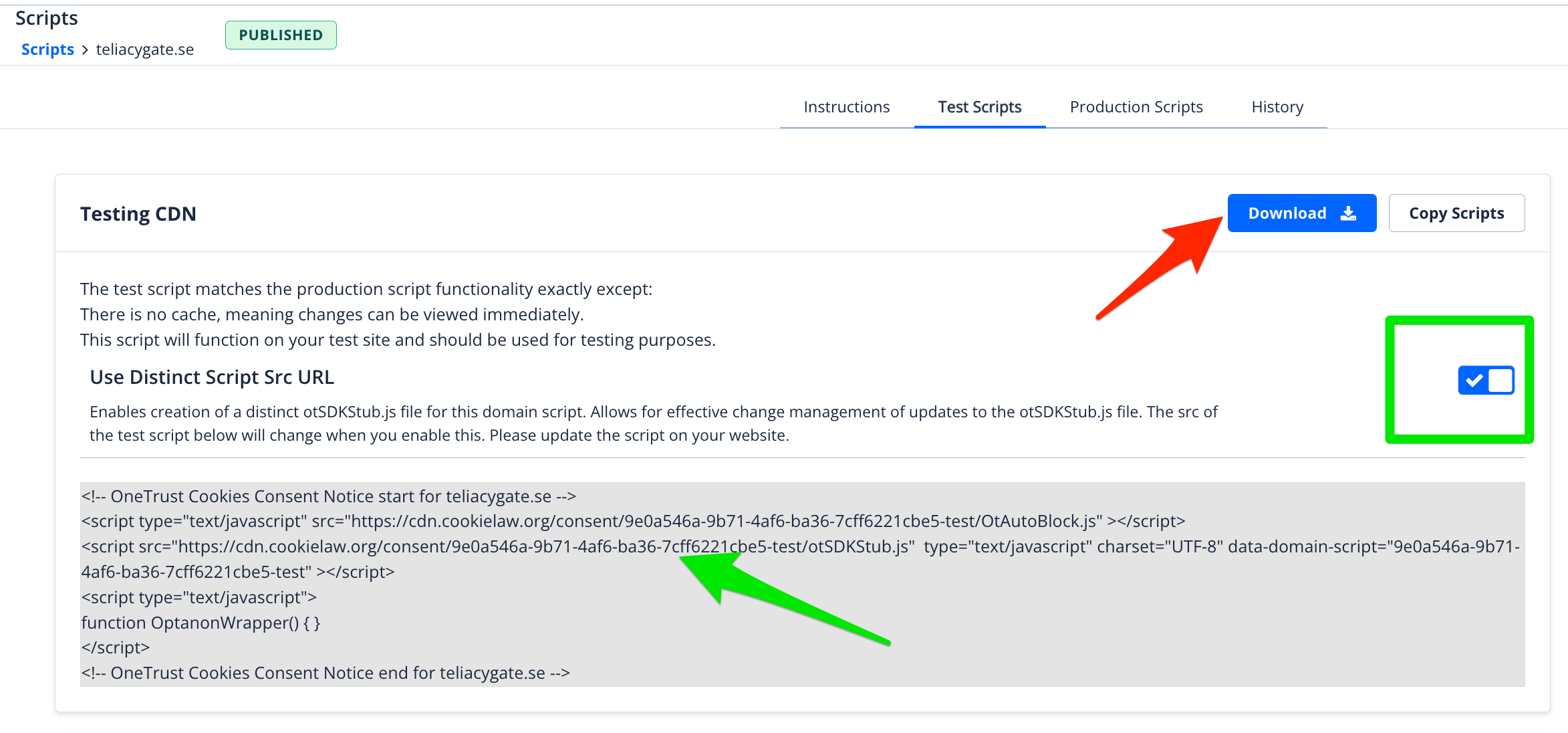
Task: Go back via Scripts breadcrumb link
Action: (x=47, y=49)
